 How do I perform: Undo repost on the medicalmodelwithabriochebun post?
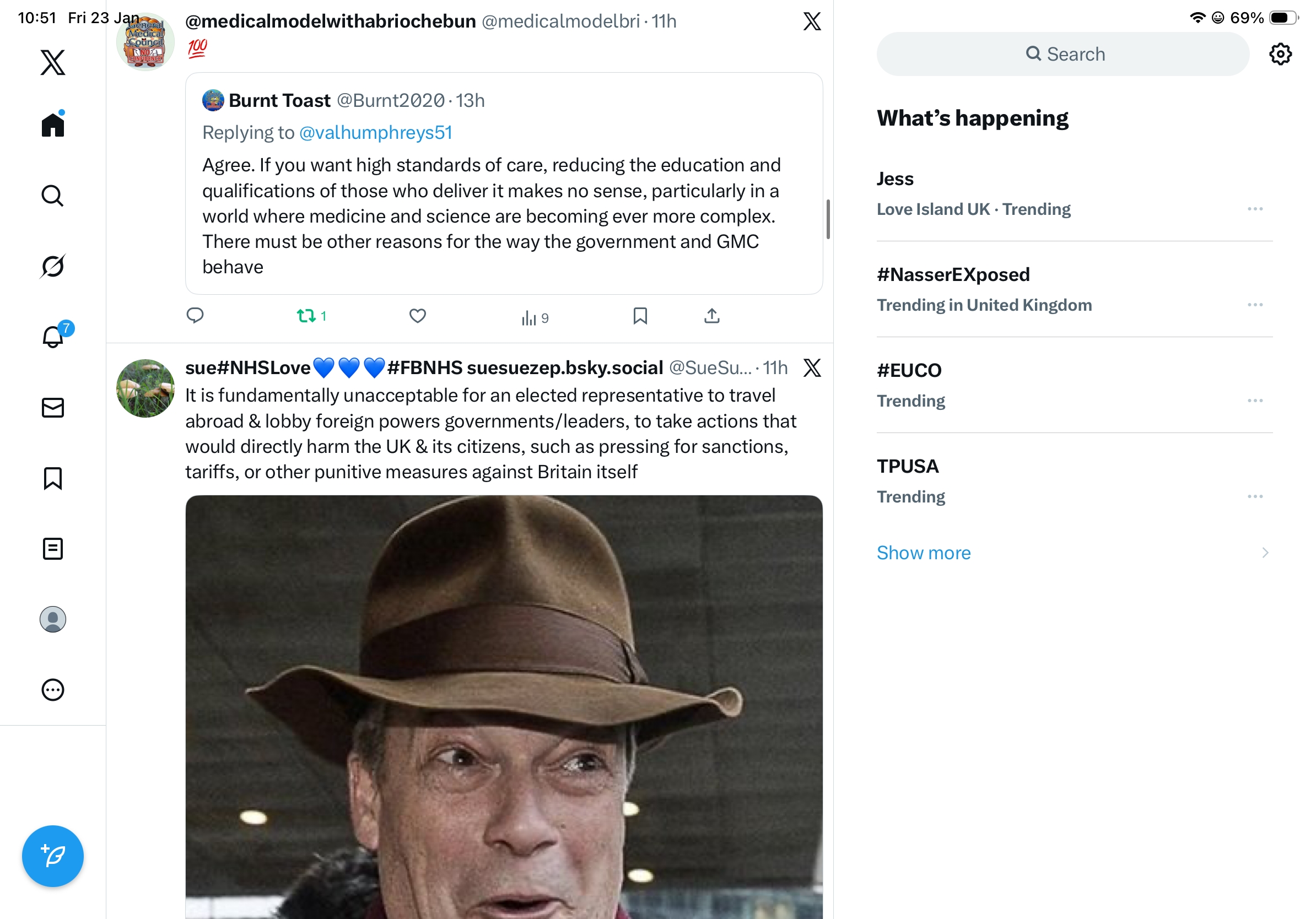click(x=307, y=316)
